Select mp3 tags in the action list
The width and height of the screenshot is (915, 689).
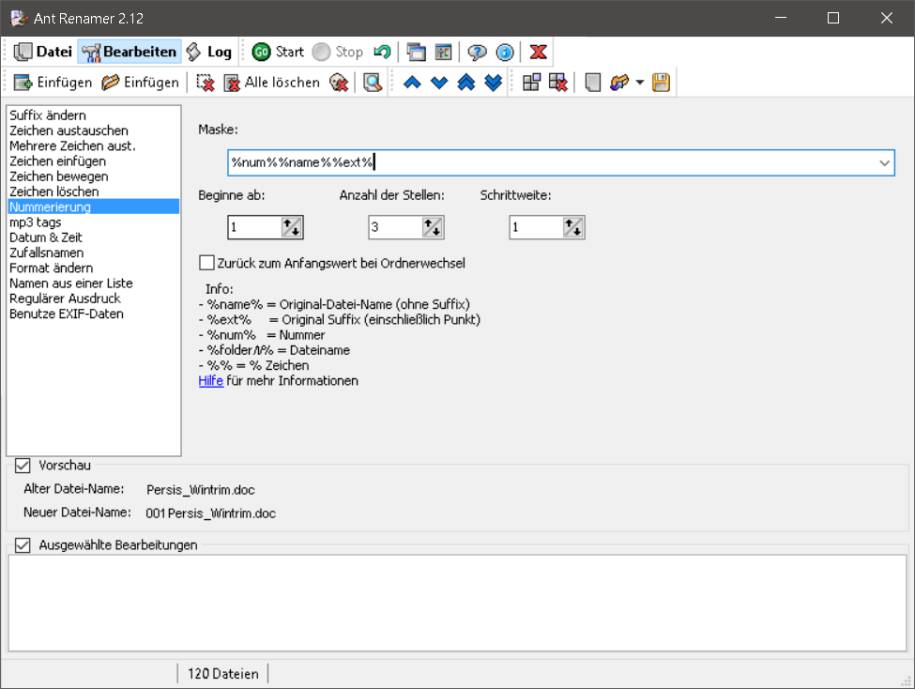pos(35,222)
